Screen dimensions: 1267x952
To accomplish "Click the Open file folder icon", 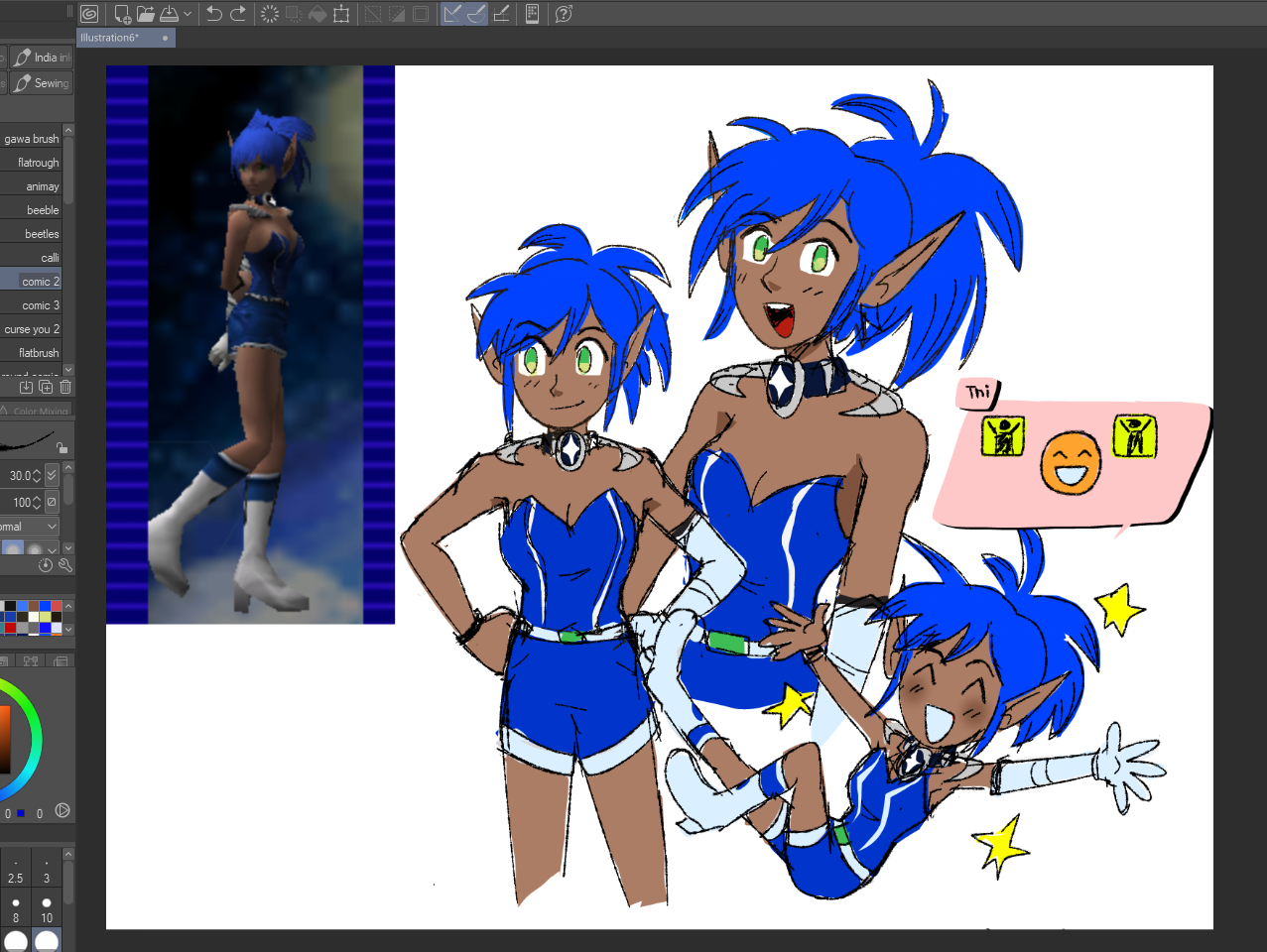I will coord(146,14).
